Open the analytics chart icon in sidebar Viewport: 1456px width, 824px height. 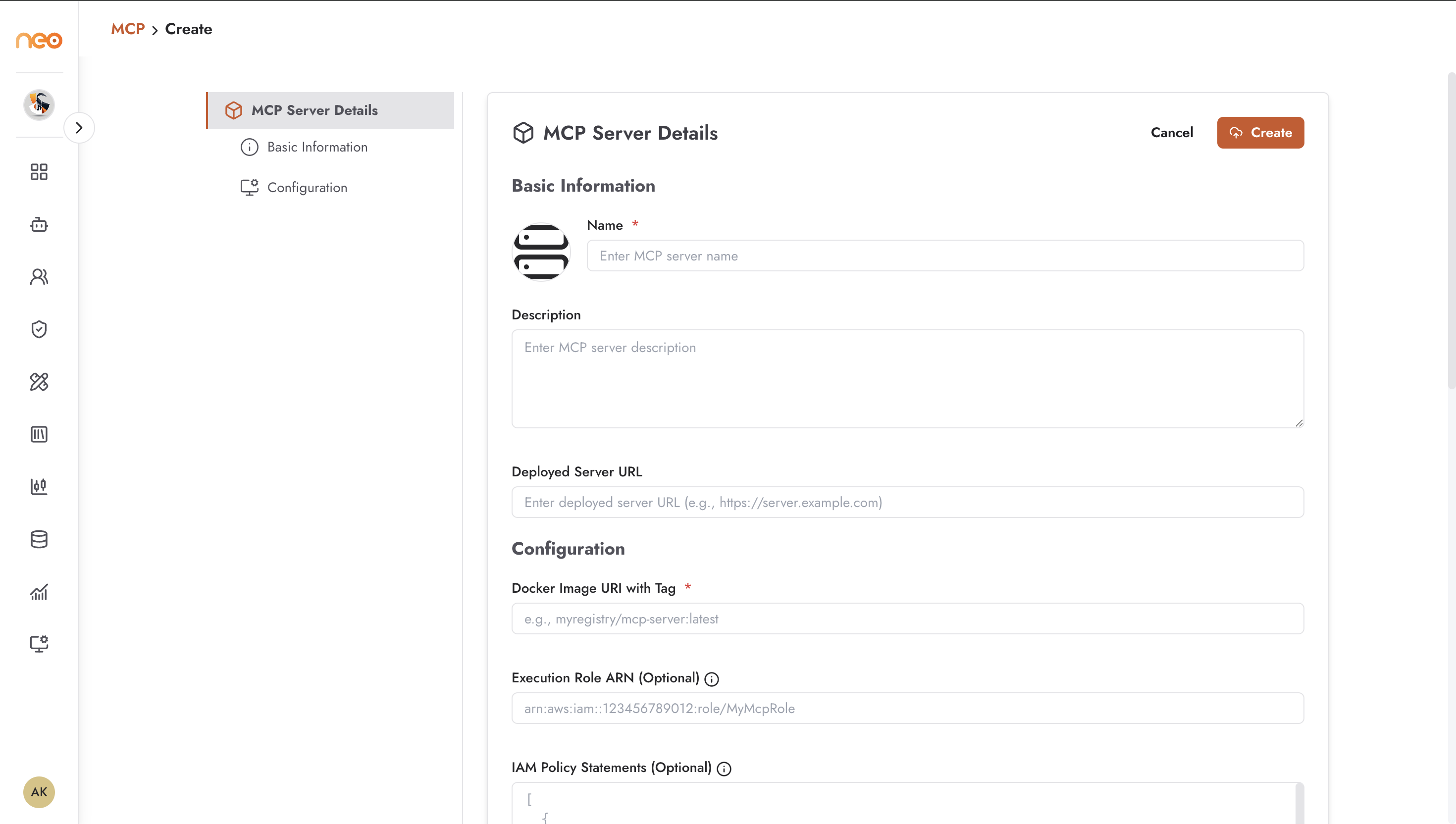pos(39,591)
